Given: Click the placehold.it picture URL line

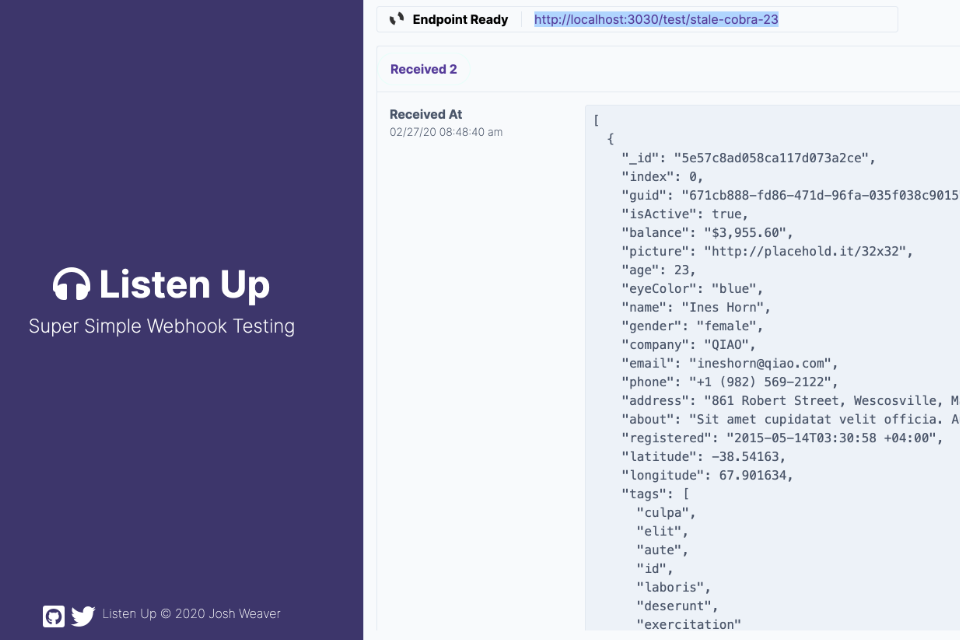Looking at the screenshot, I should (767, 251).
